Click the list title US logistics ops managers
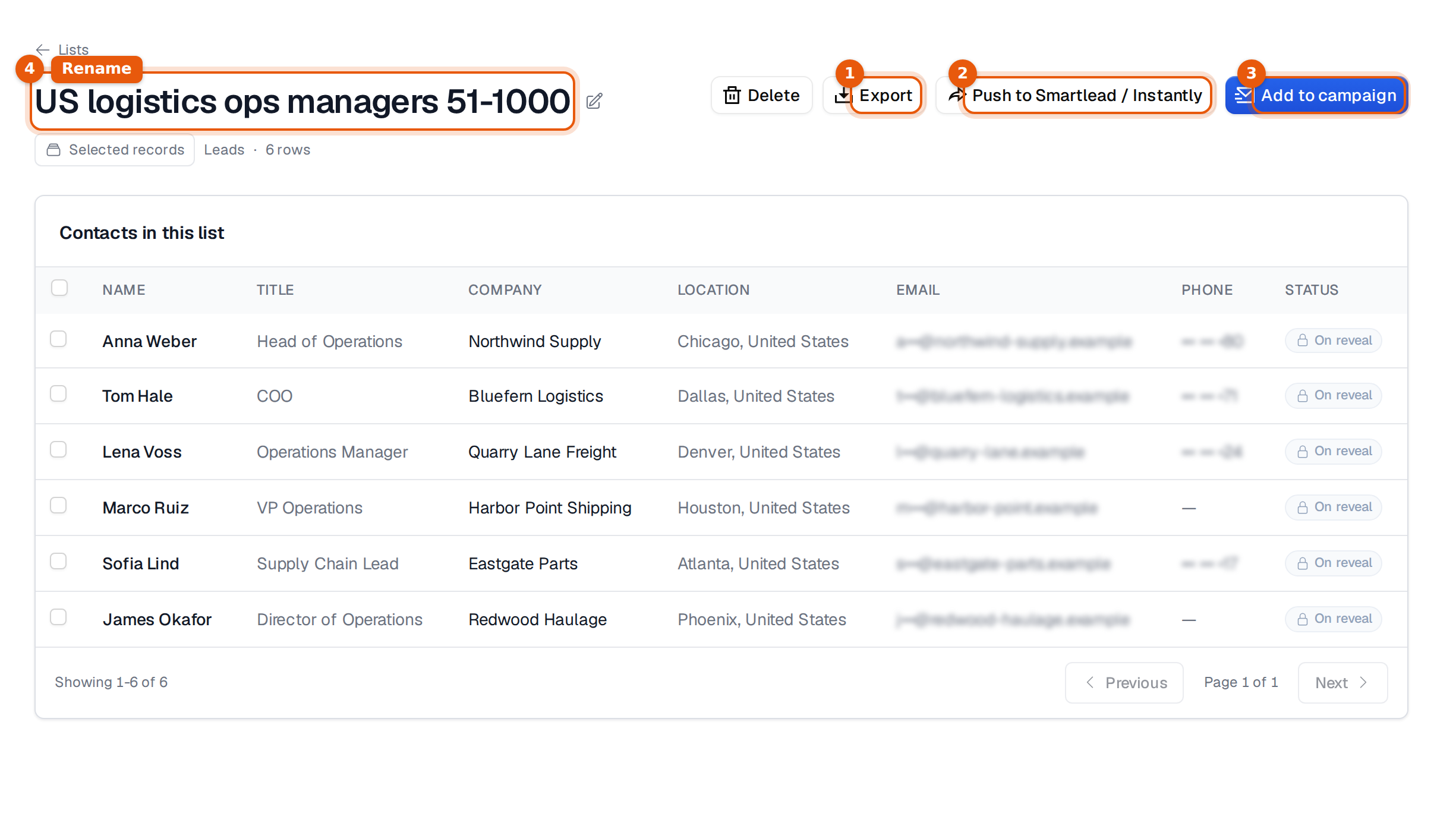The height and width of the screenshot is (832, 1456). pos(302,102)
